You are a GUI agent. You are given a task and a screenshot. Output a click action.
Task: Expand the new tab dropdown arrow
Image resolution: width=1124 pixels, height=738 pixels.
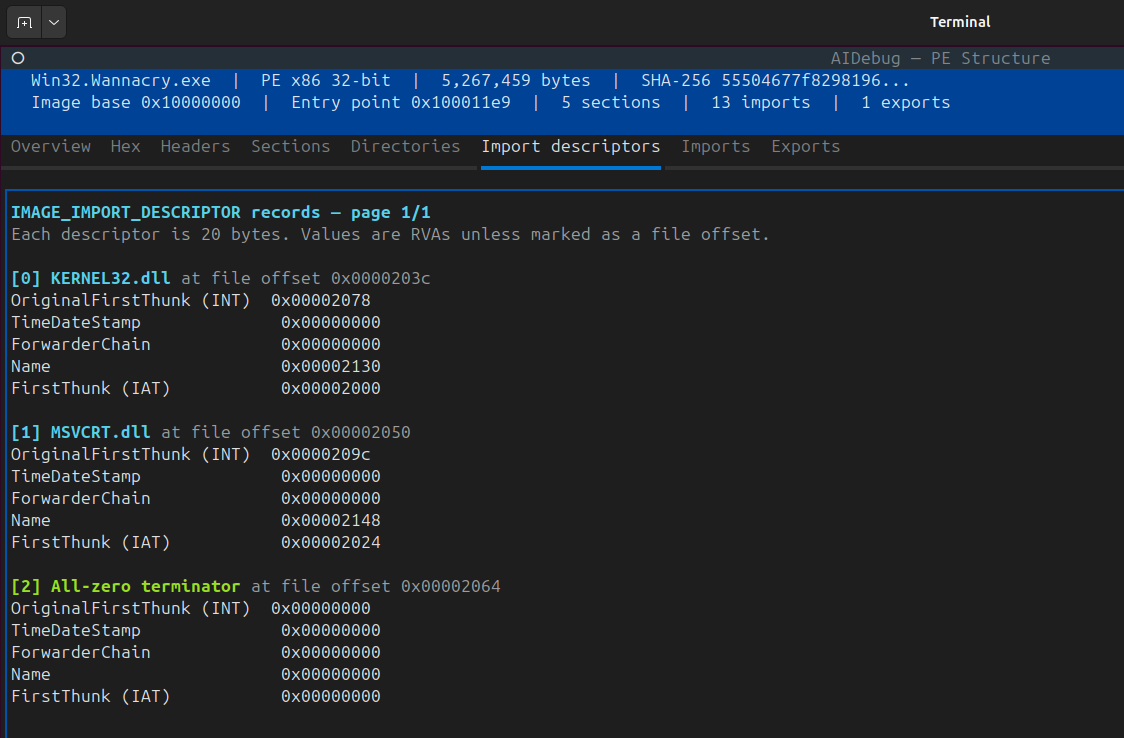point(54,22)
